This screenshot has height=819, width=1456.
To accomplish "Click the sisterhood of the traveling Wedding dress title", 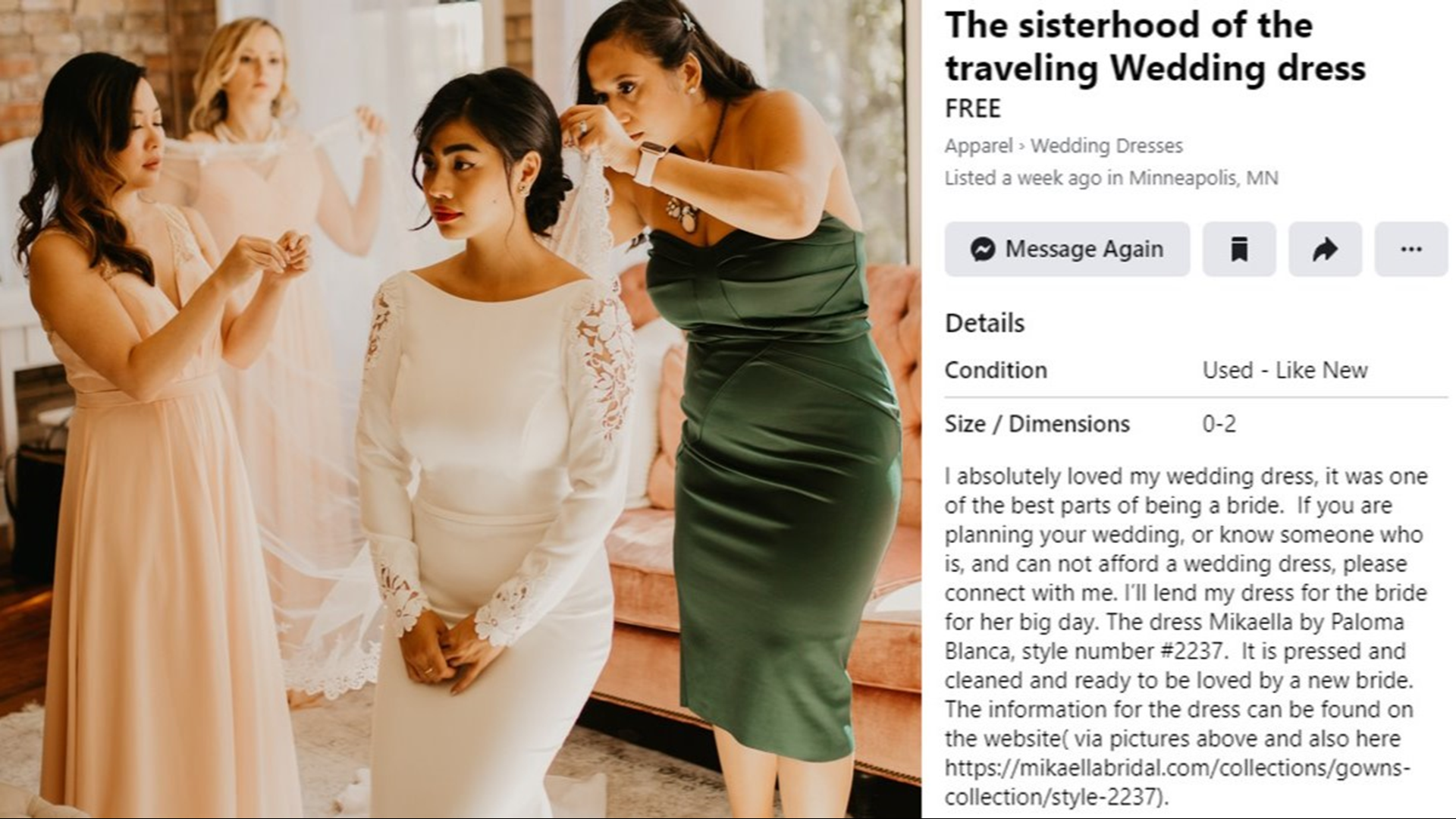I will (1155, 46).
